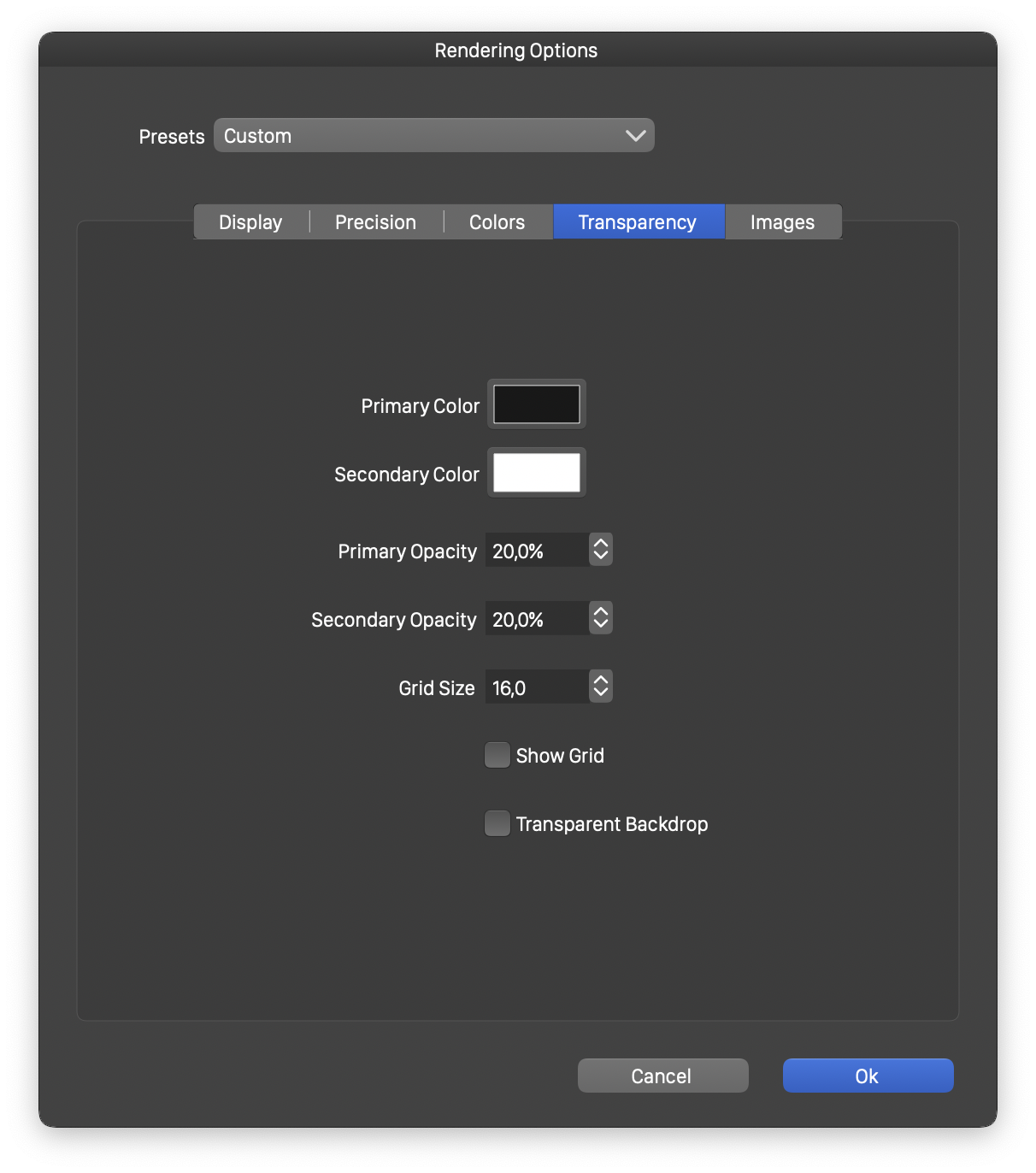This screenshot has width=1036, height=1173.
Task: Increase Grid Size using stepper up arrow
Action: [601, 680]
